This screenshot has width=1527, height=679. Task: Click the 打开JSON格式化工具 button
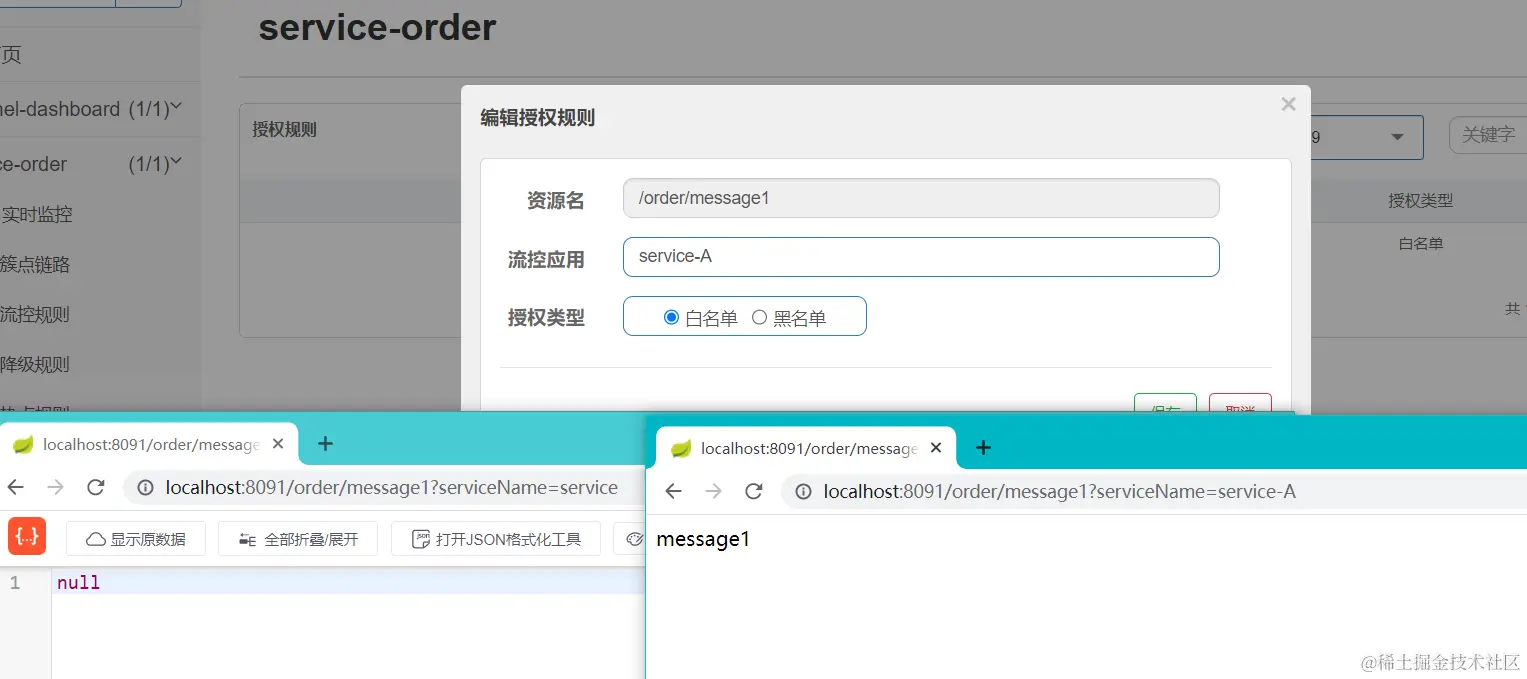coord(495,539)
